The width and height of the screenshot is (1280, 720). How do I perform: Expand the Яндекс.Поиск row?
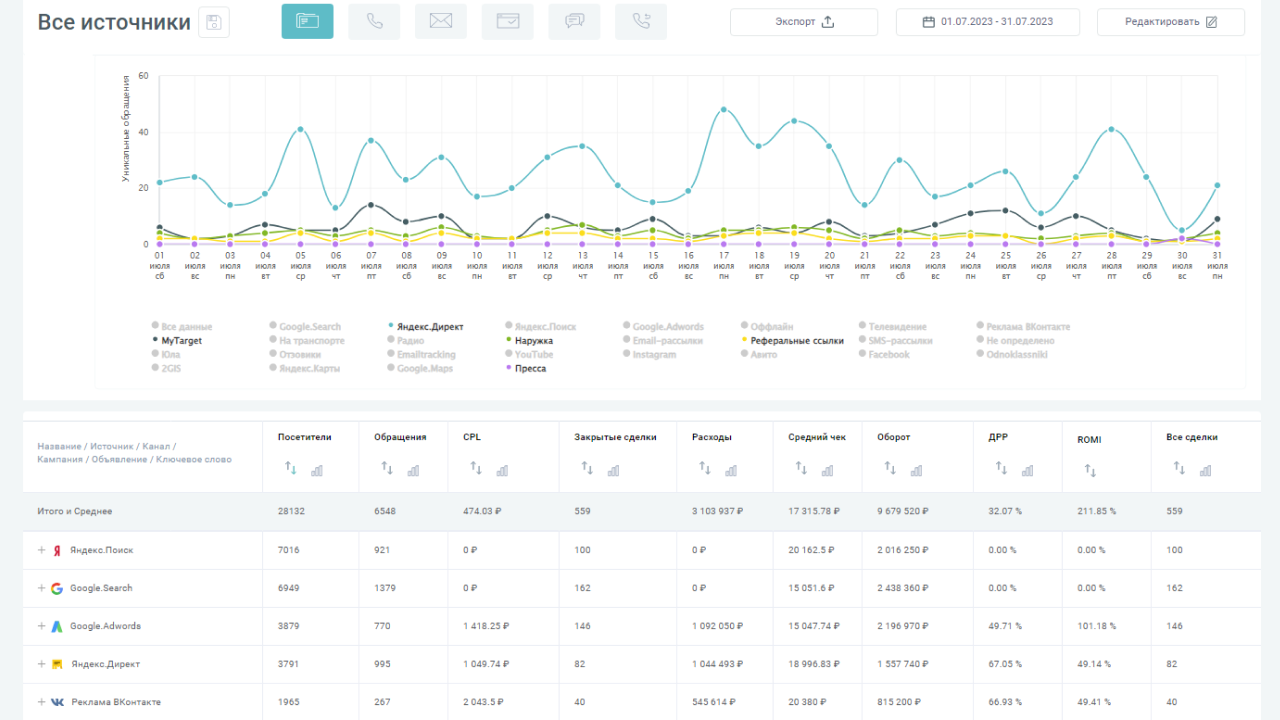click(x=42, y=550)
